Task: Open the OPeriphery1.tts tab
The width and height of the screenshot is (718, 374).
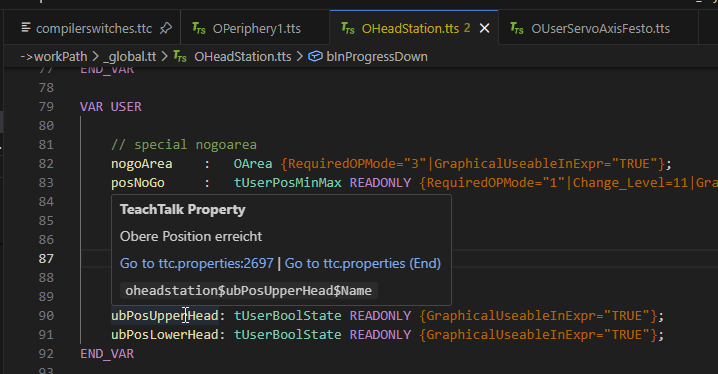Action: 256,28
